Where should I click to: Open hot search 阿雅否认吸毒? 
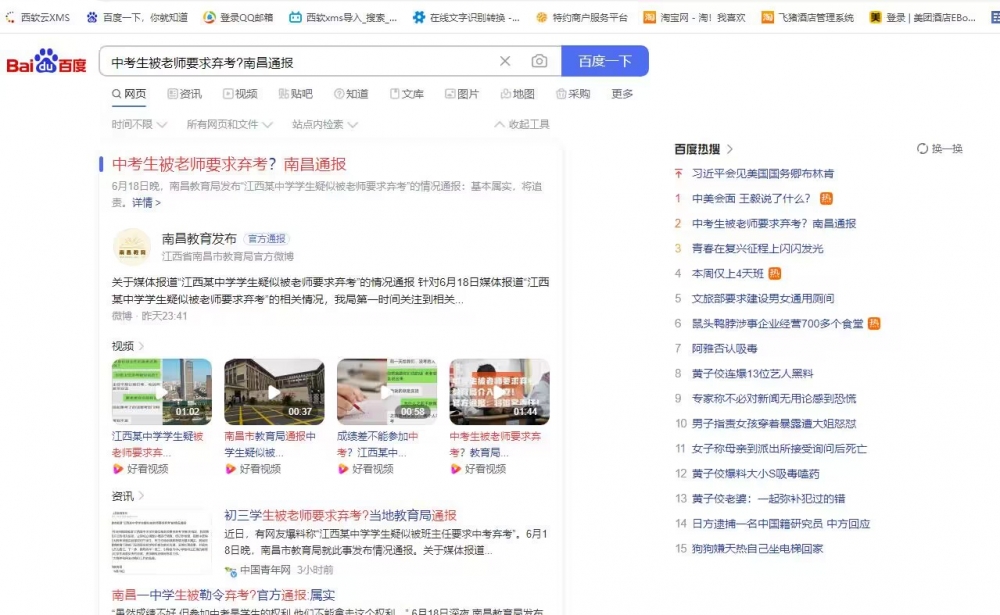[x=724, y=348]
